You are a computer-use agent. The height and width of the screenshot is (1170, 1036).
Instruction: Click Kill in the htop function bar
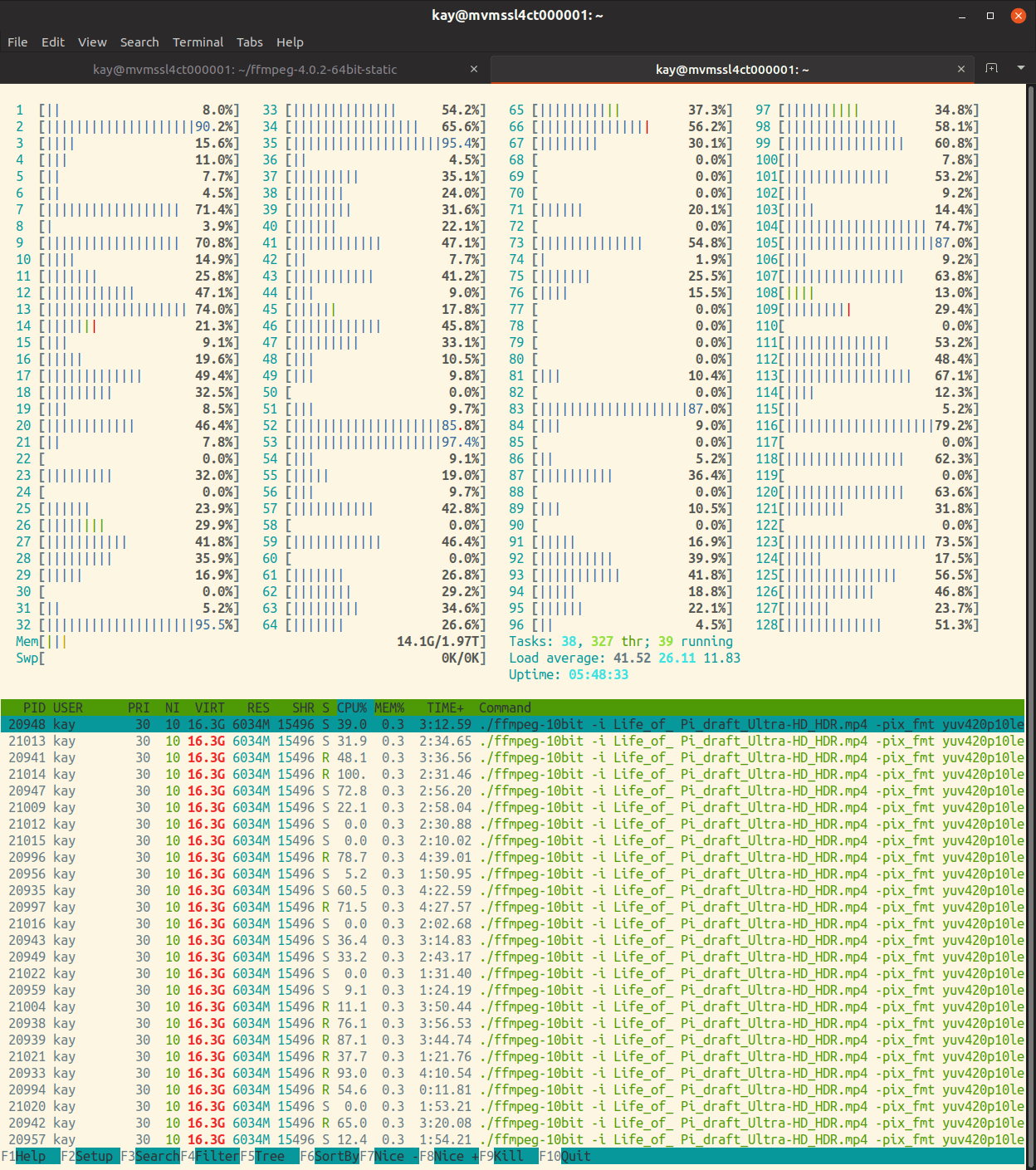pos(508,1156)
